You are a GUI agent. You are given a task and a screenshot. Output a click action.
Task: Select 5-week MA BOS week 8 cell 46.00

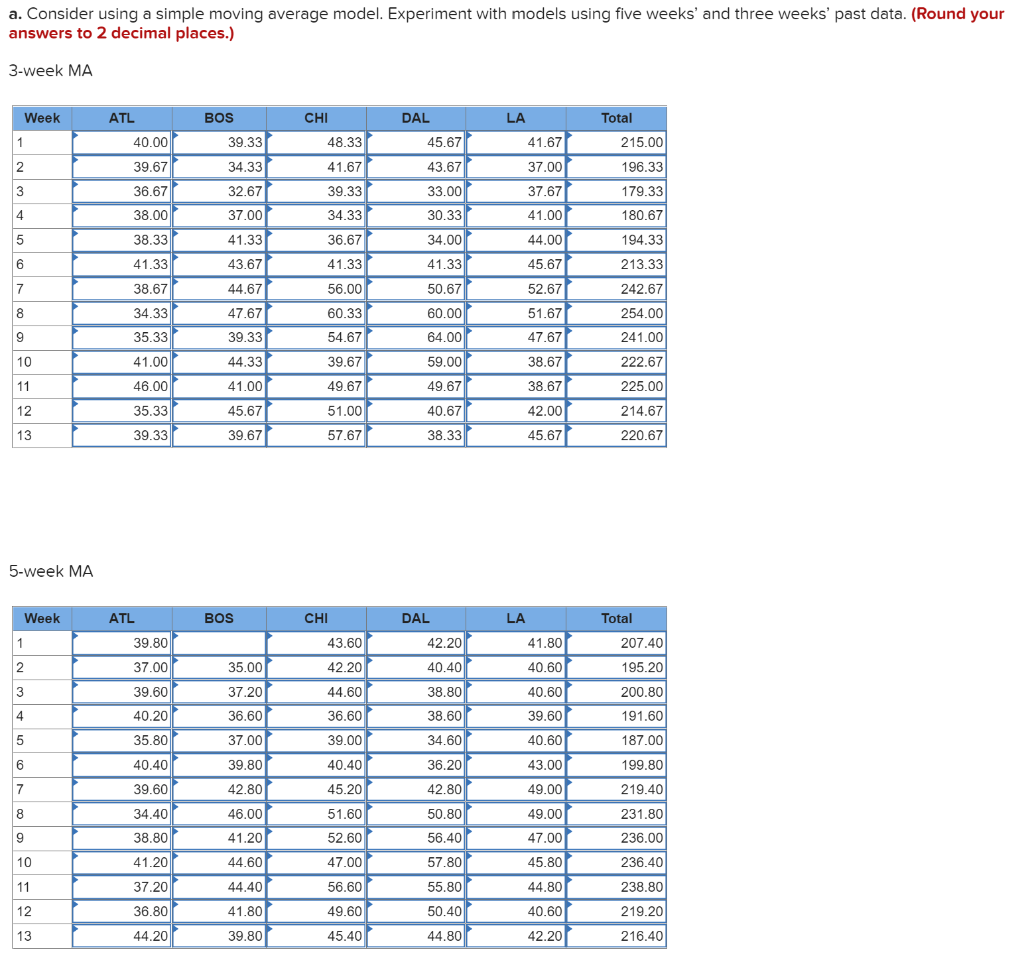[219, 814]
